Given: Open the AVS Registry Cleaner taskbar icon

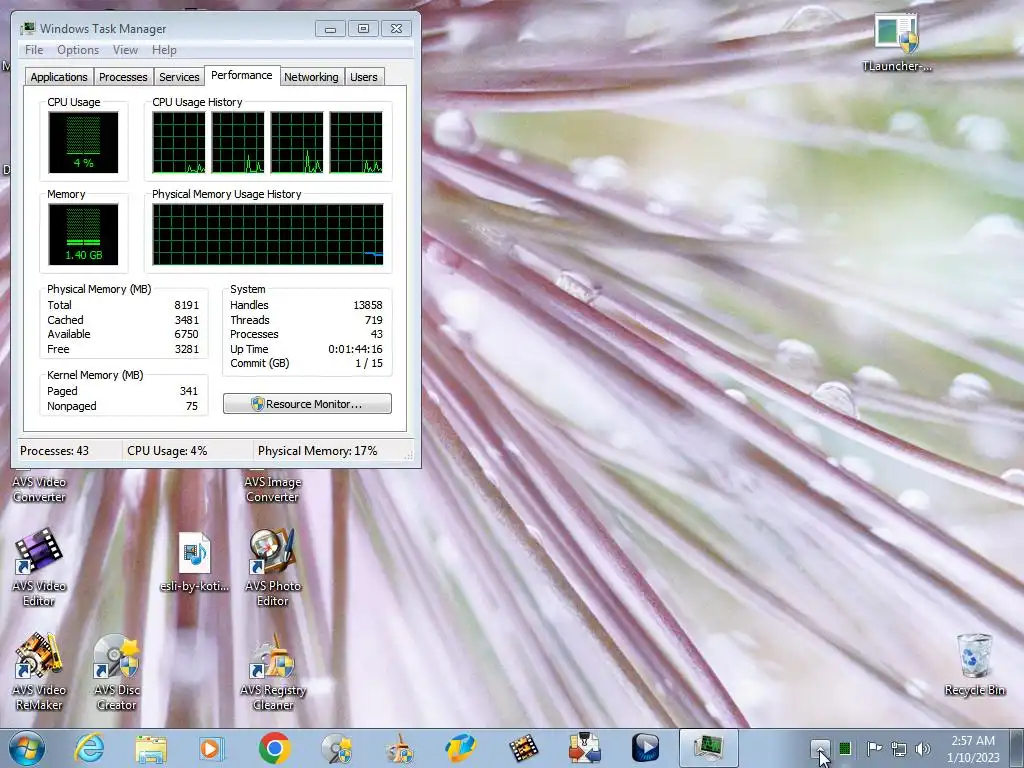Looking at the screenshot, I should pyautogui.click(x=399, y=748).
